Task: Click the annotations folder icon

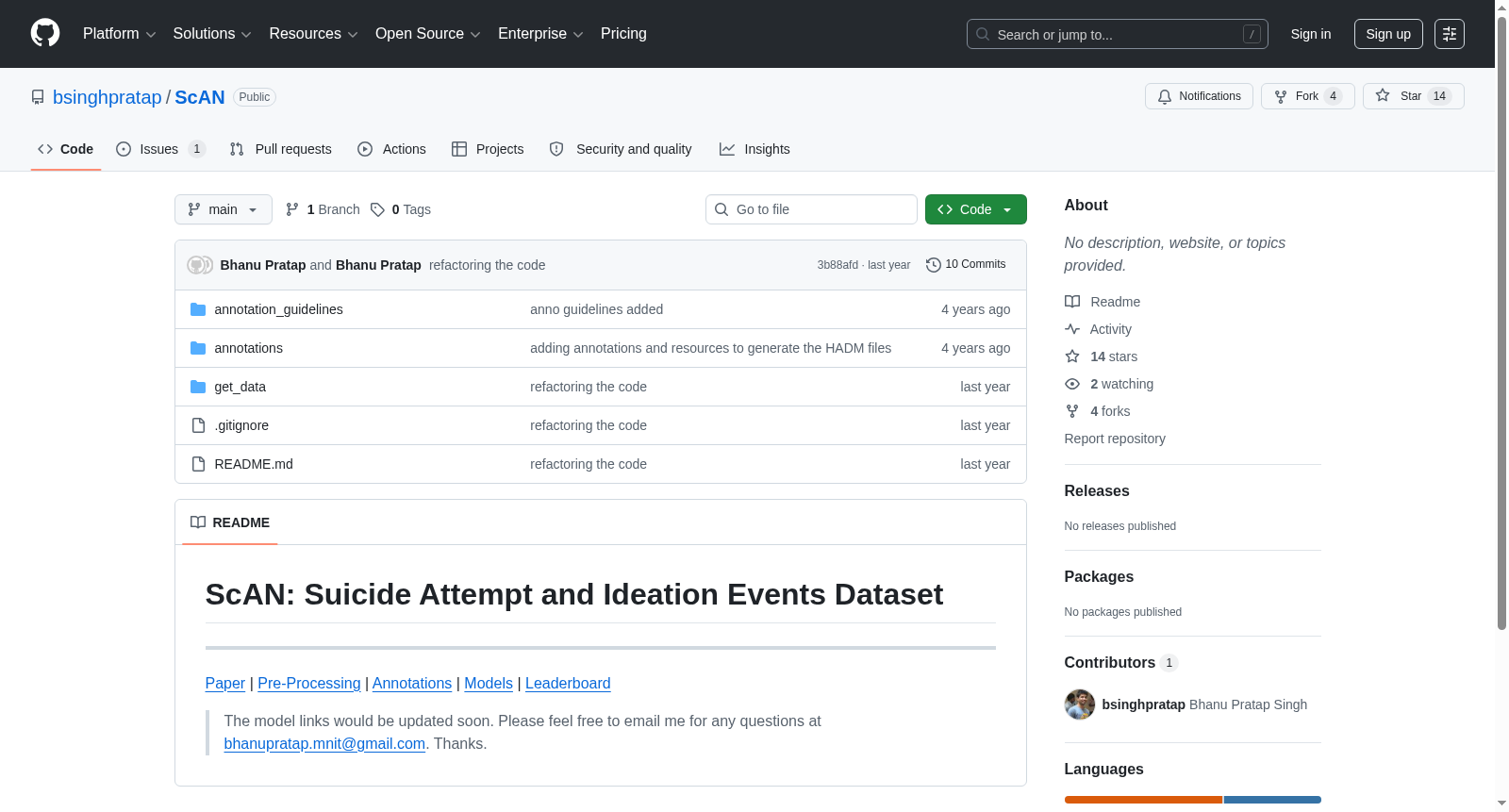Action: (198, 348)
